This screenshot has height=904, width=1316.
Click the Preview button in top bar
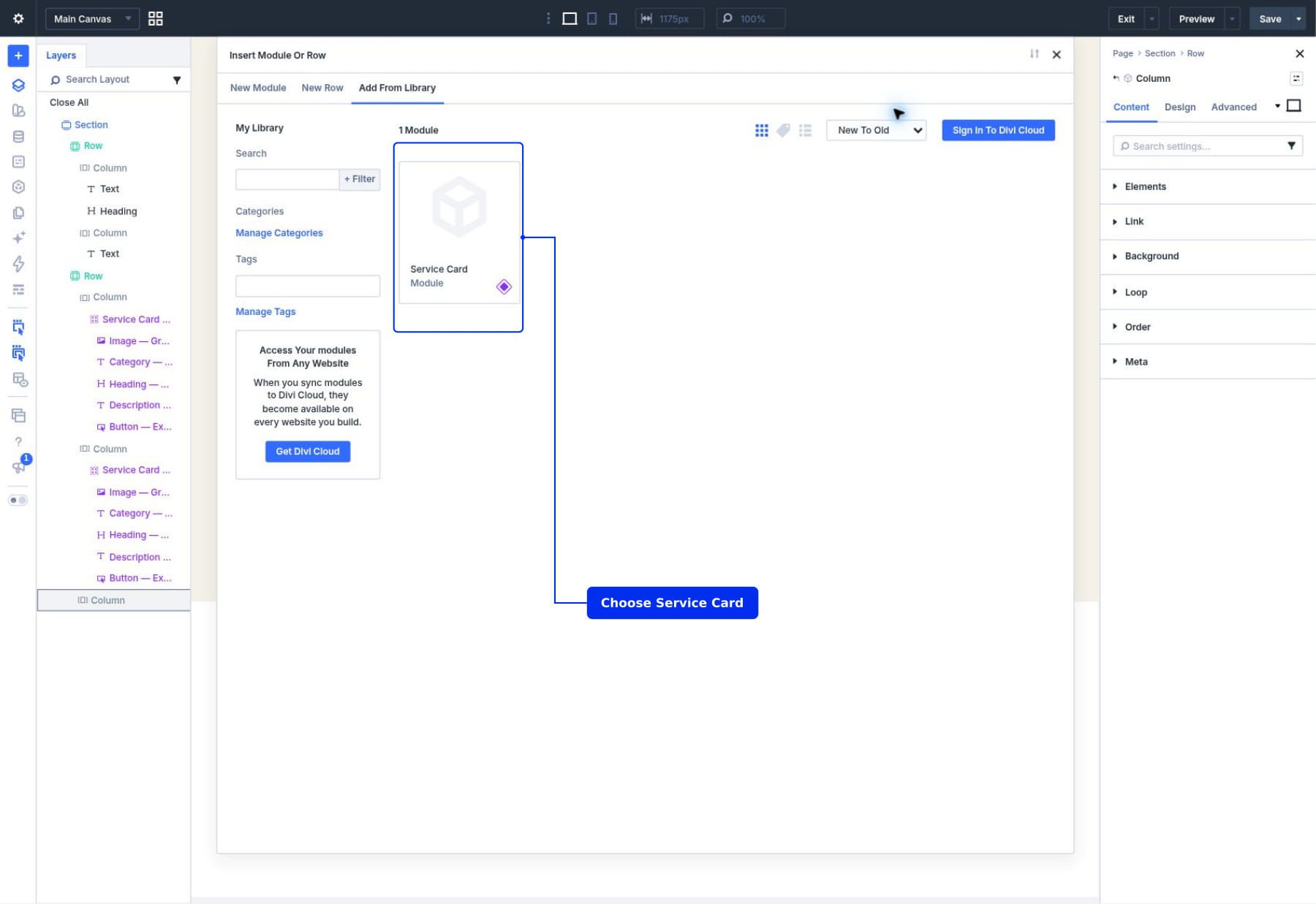tap(1196, 18)
